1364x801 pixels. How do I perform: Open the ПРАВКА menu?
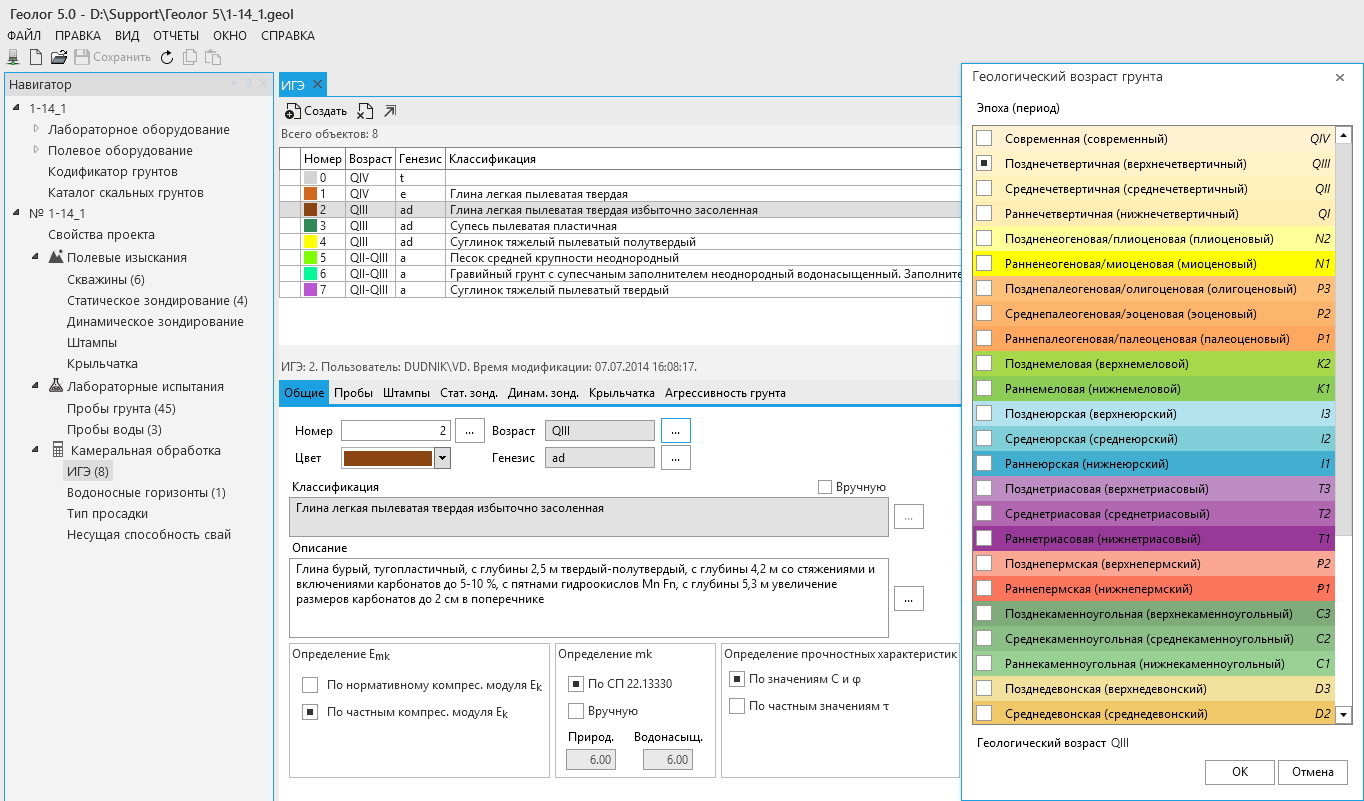point(78,35)
